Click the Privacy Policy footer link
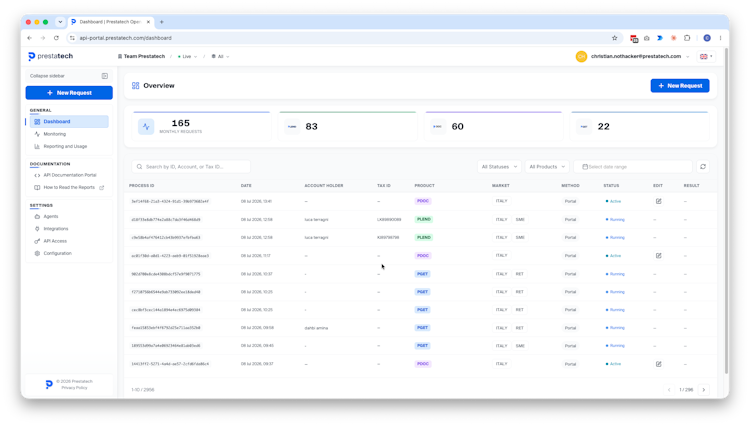The image size is (750, 426). (74, 388)
